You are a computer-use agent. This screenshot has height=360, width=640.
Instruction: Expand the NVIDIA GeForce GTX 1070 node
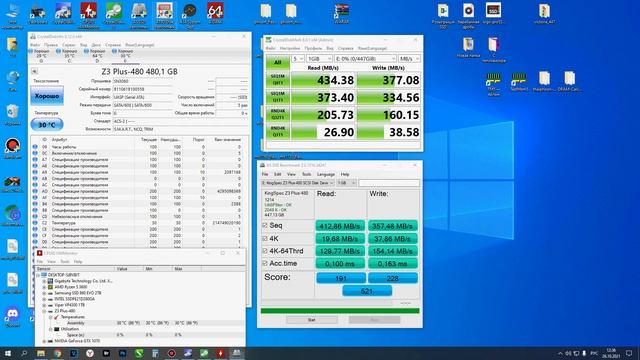(44, 341)
